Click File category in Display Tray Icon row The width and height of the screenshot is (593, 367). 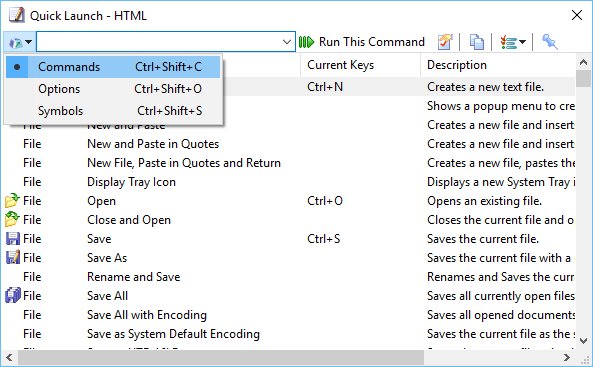tap(32, 182)
